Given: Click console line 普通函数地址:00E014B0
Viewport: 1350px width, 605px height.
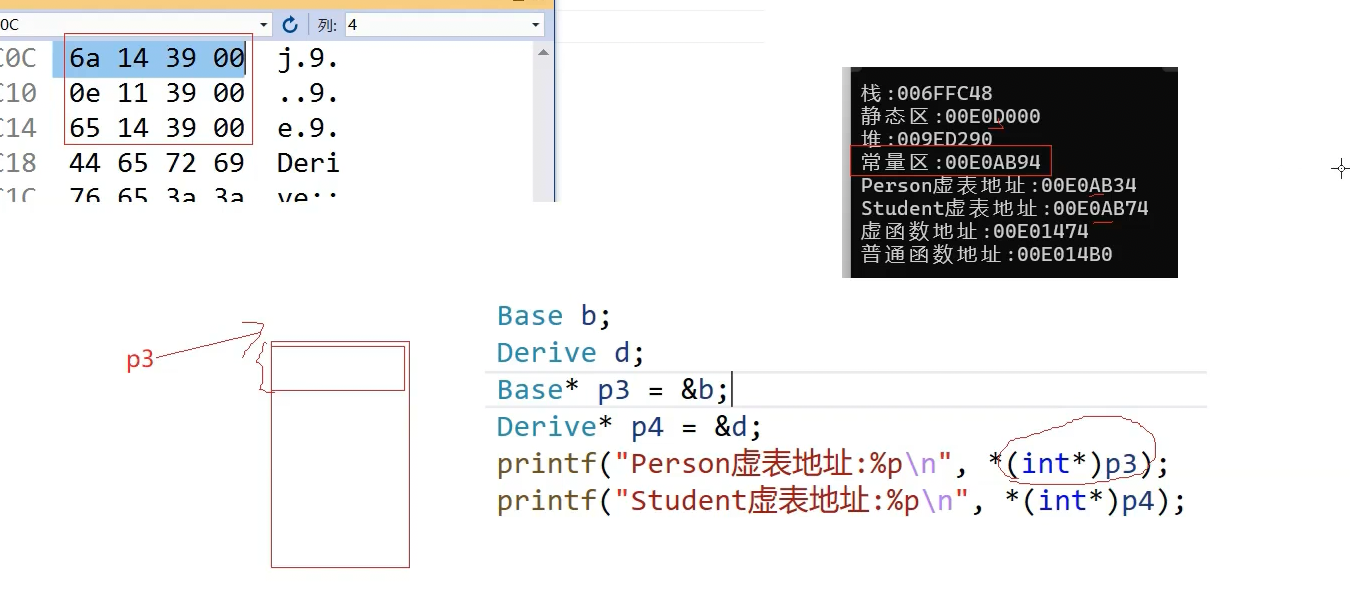Looking at the screenshot, I should coord(986,254).
